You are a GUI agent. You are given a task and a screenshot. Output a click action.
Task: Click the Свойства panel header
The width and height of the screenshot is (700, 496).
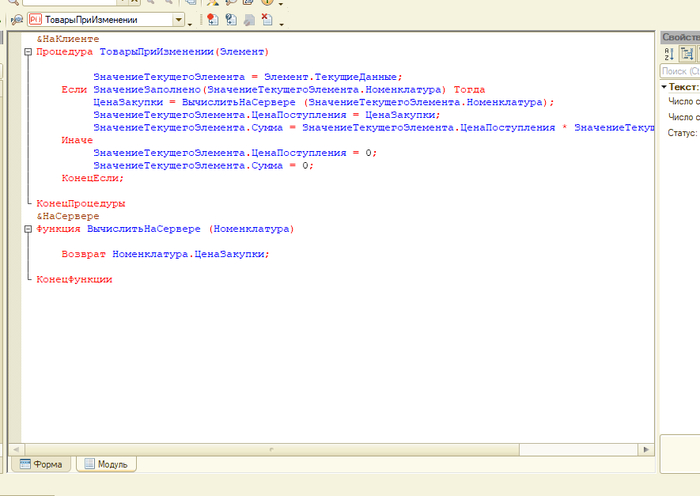coord(680,37)
